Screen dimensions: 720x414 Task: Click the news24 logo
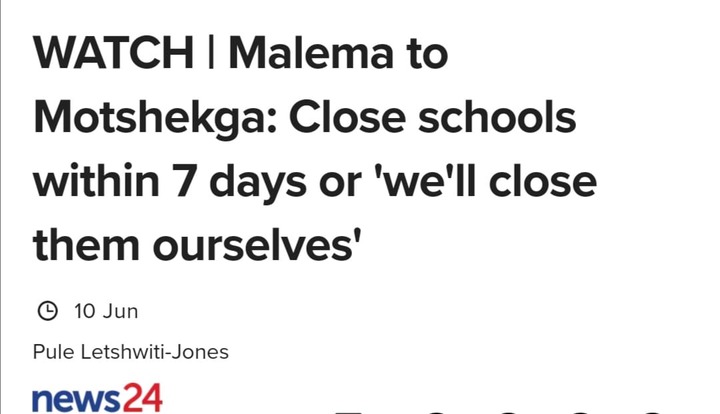[97, 396]
